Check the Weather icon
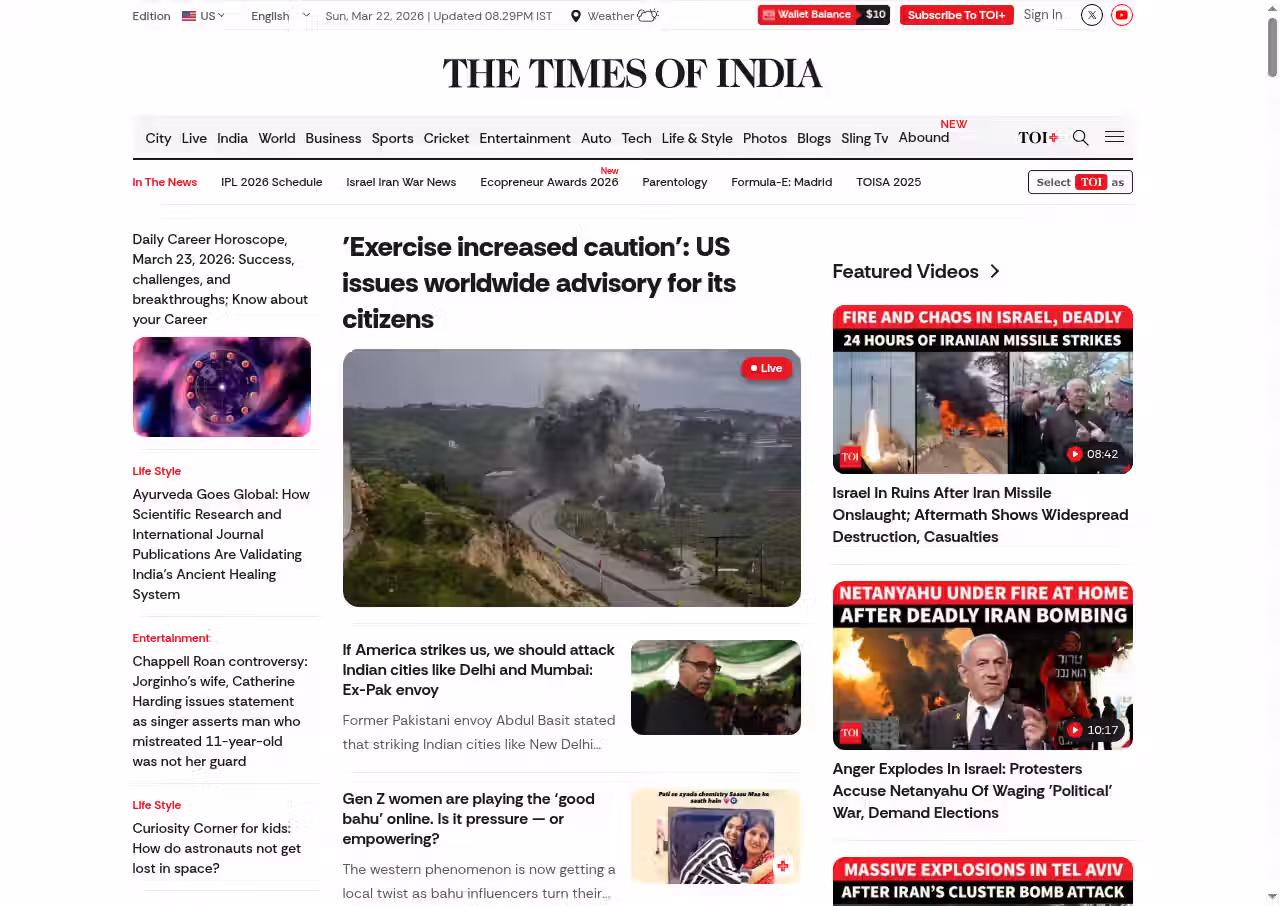This screenshot has width=1280, height=906. tap(648, 15)
